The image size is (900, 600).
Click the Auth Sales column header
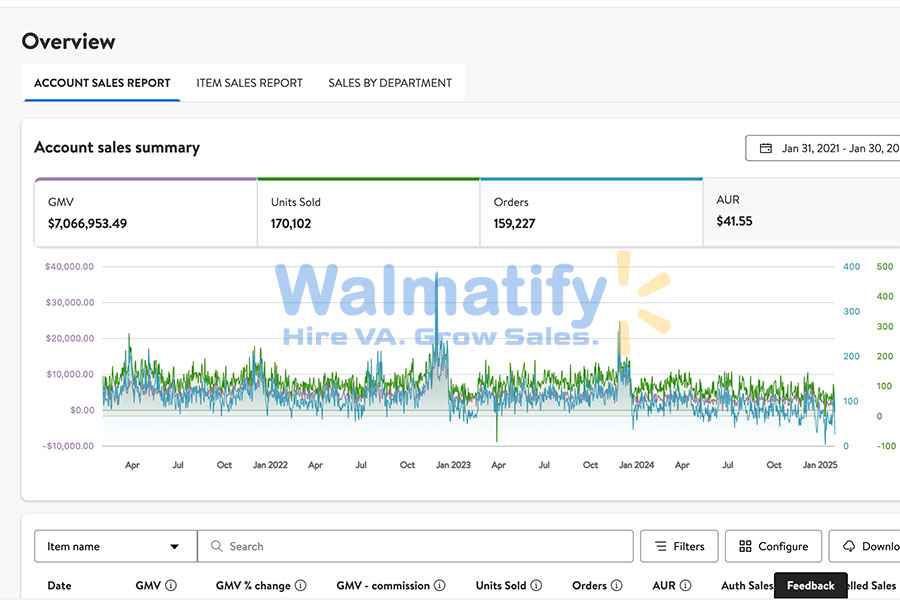[x=747, y=585]
